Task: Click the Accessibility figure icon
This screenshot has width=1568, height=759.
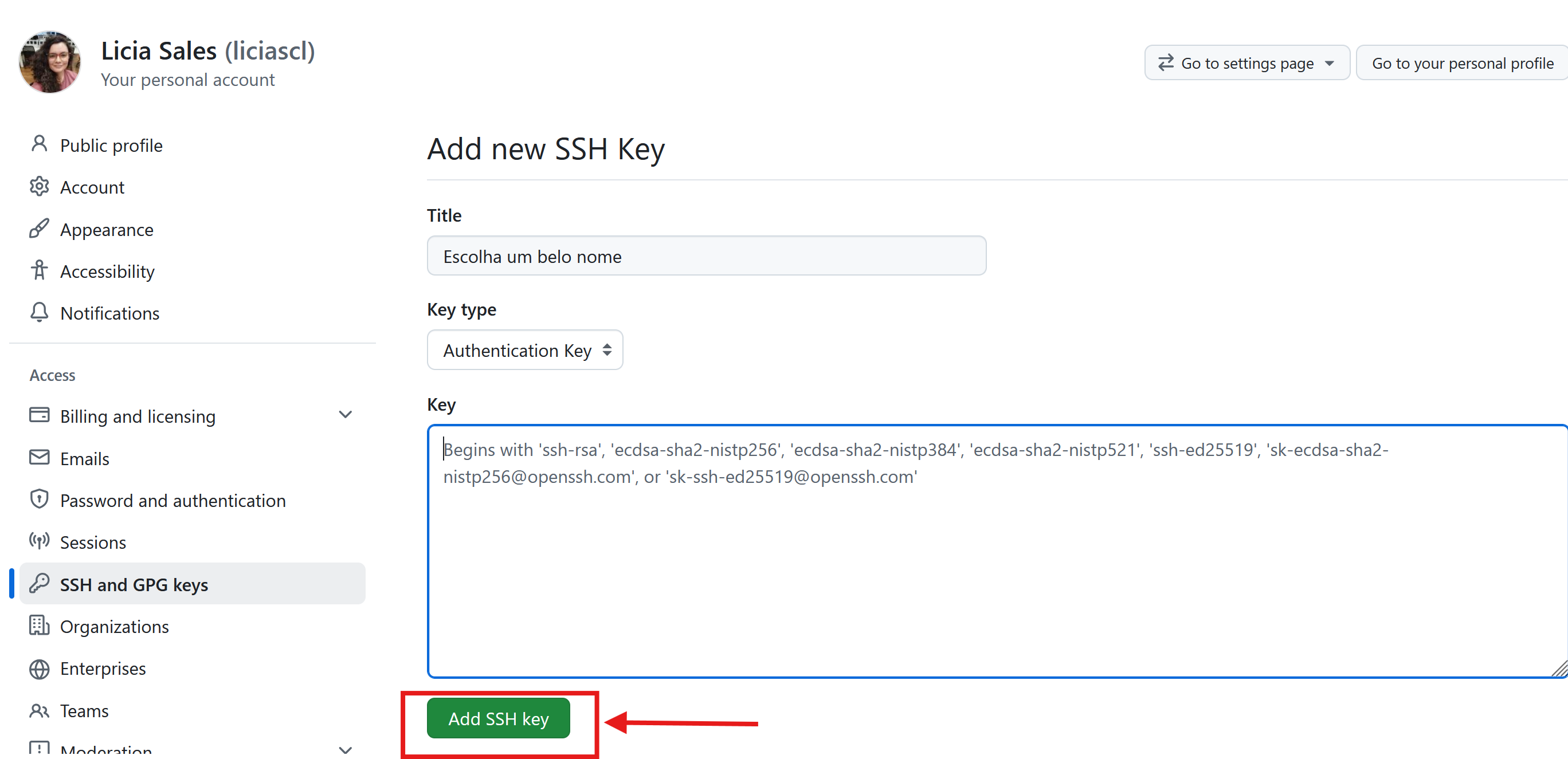Action: (x=39, y=270)
